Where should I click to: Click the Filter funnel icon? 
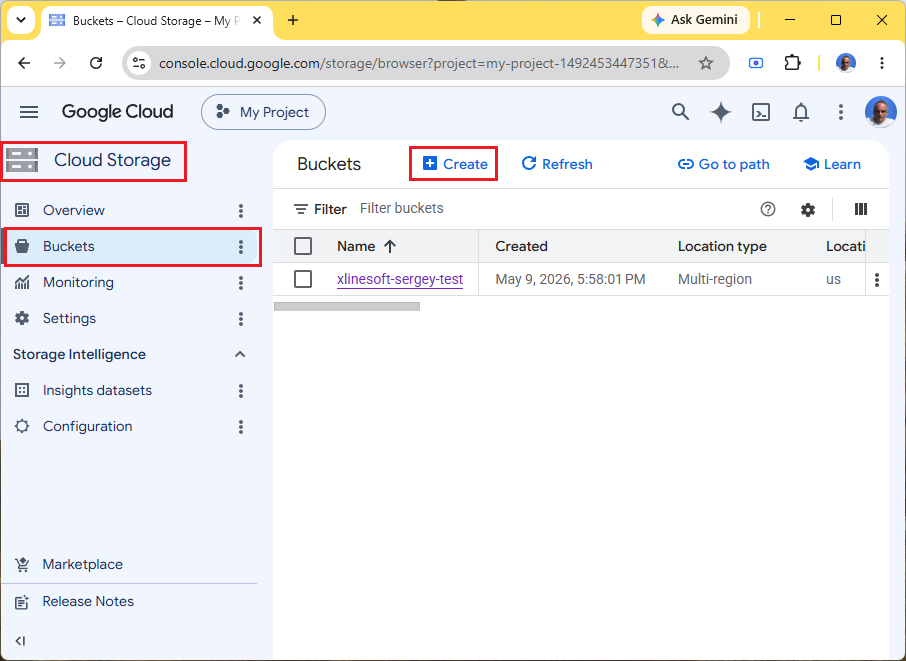300,209
